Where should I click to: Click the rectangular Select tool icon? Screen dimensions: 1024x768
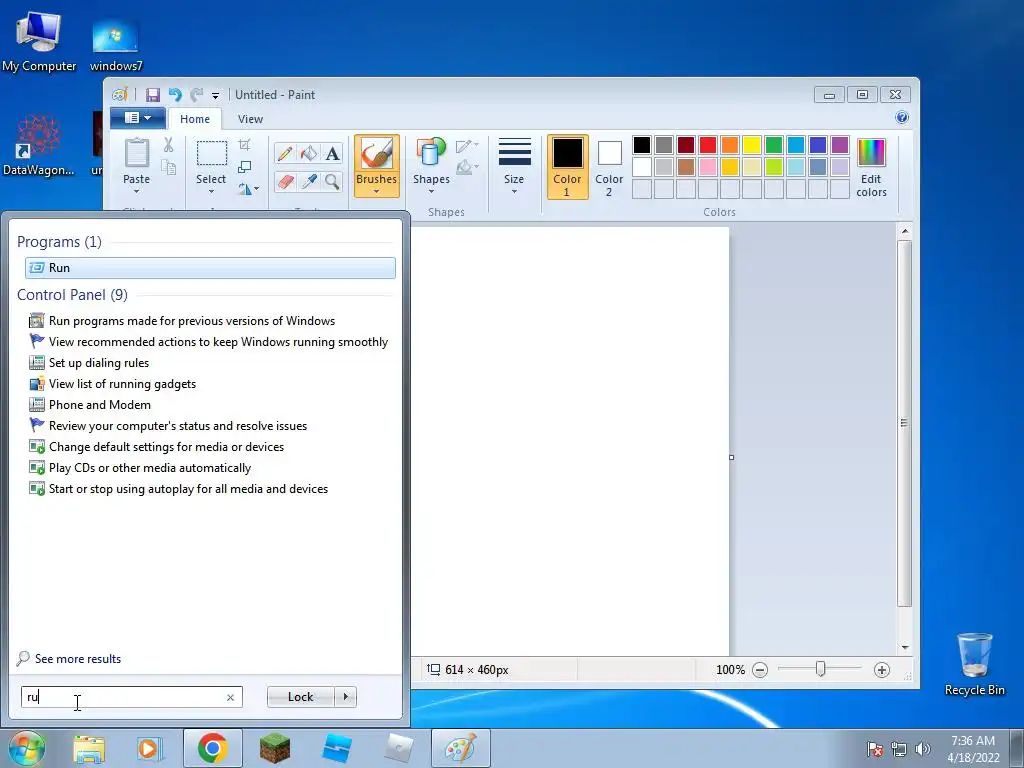click(x=212, y=153)
